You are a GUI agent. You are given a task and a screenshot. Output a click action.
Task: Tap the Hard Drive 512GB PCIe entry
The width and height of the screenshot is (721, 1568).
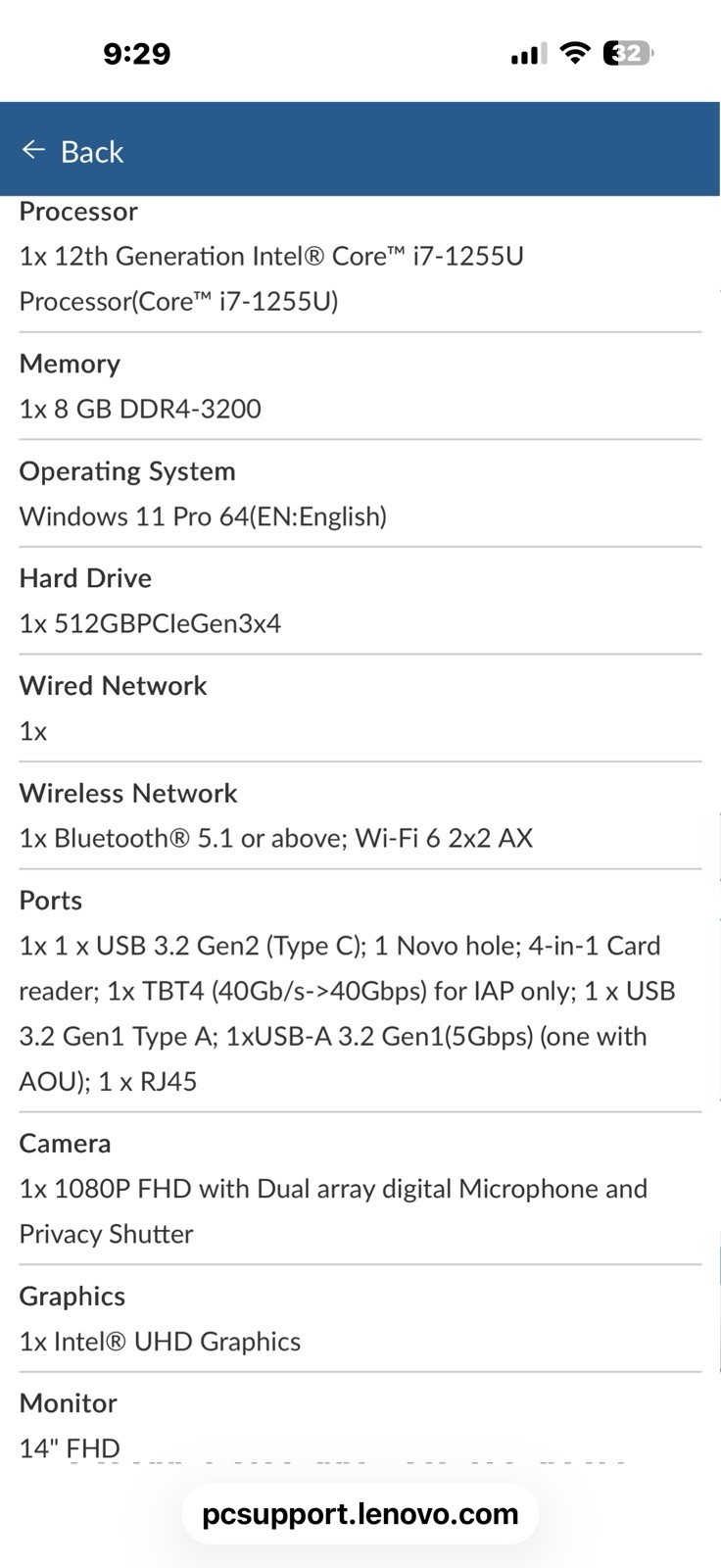pyautogui.click(x=150, y=623)
